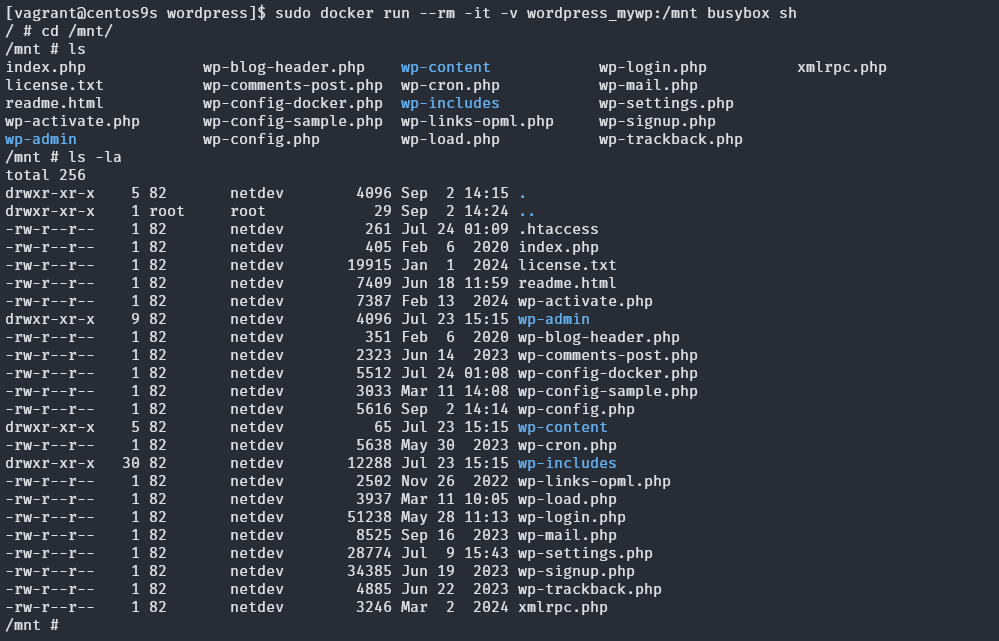Click readme.html in the short ls output
Screen dimensions: 999x641
pos(54,103)
